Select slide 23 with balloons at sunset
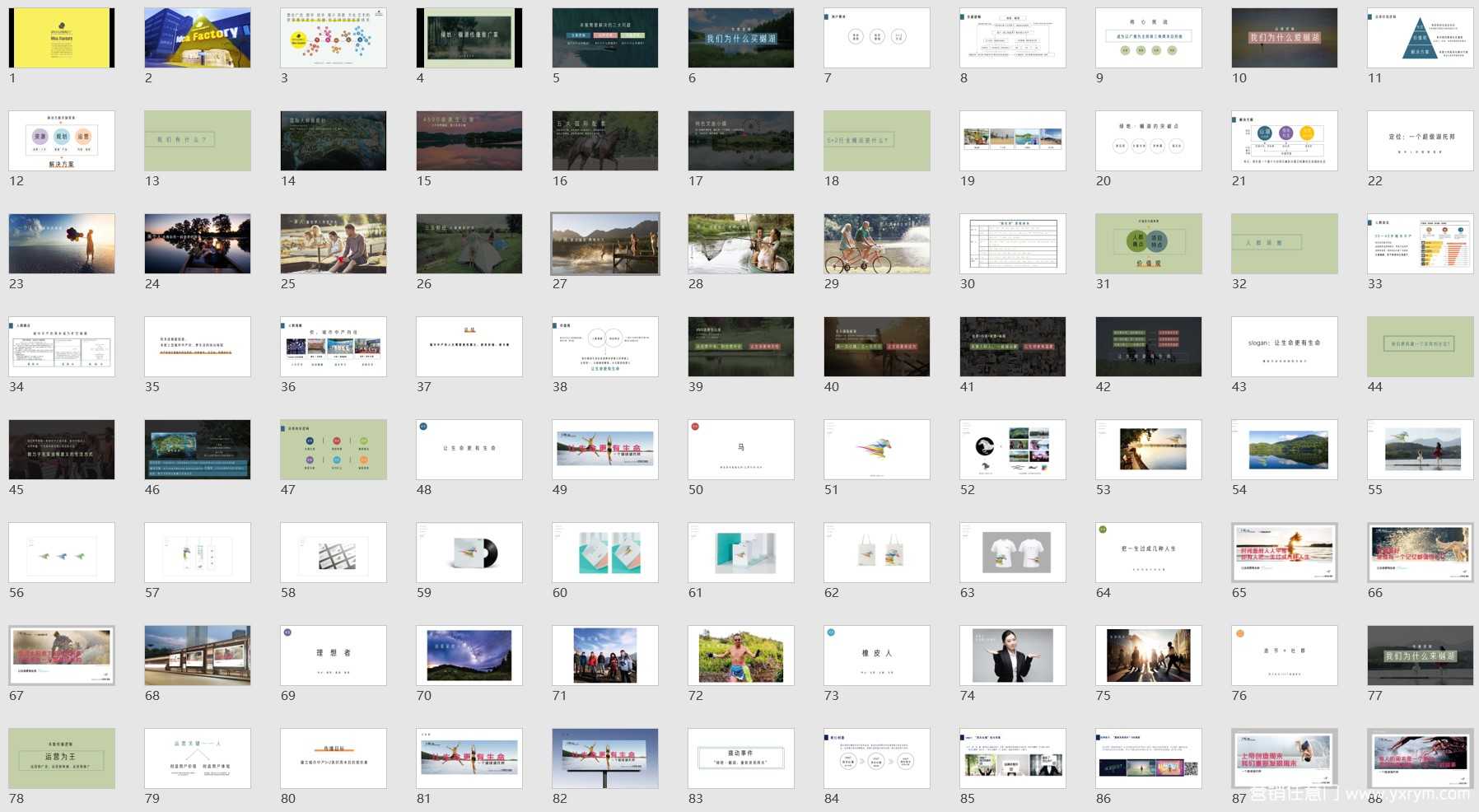This screenshot has height=812, width=1479. 62,244
